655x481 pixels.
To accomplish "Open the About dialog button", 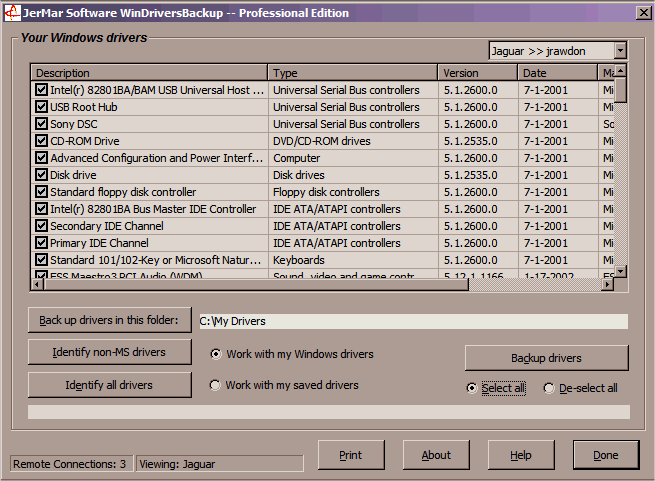I will pos(436,455).
